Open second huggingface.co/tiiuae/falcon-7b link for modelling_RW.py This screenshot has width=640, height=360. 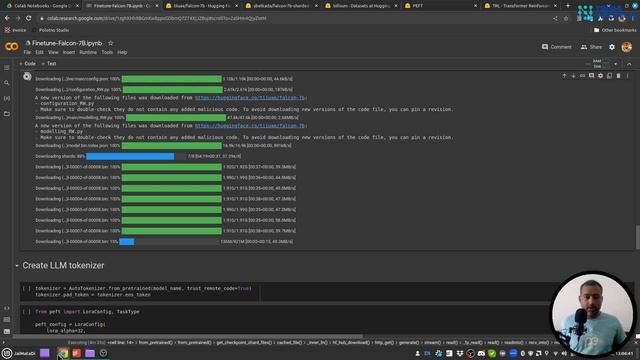[250, 126]
